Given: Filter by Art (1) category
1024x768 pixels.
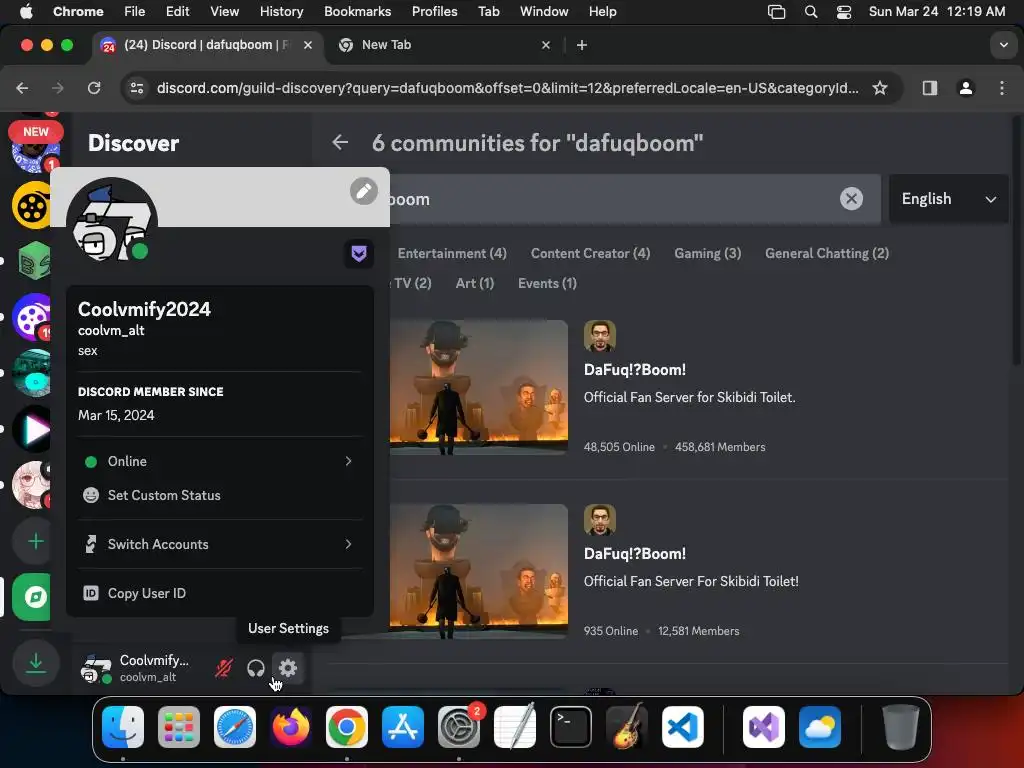Looking at the screenshot, I should pos(475,283).
